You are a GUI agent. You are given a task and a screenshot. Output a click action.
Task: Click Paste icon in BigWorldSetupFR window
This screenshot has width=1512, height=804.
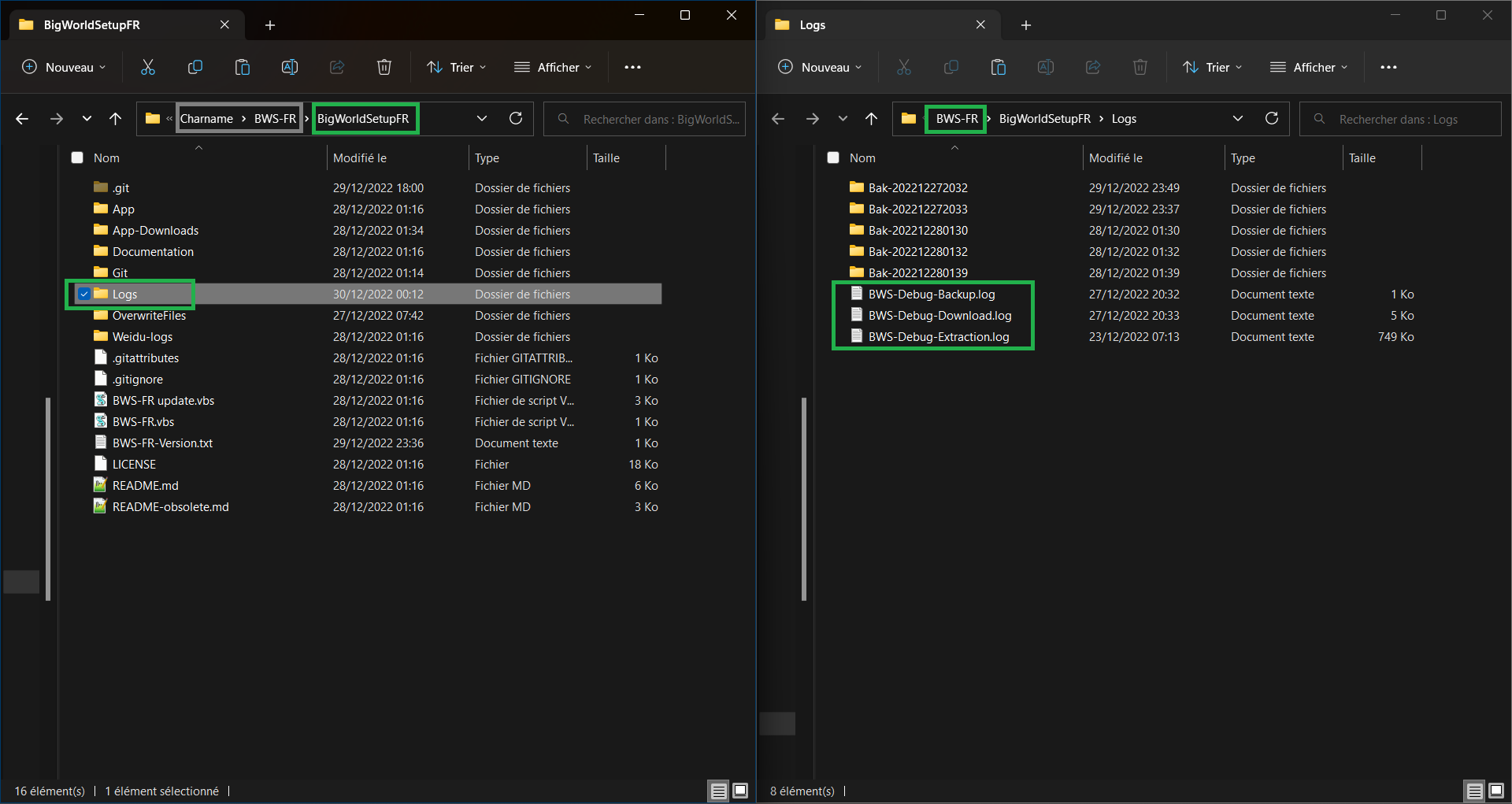tap(243, 67)
